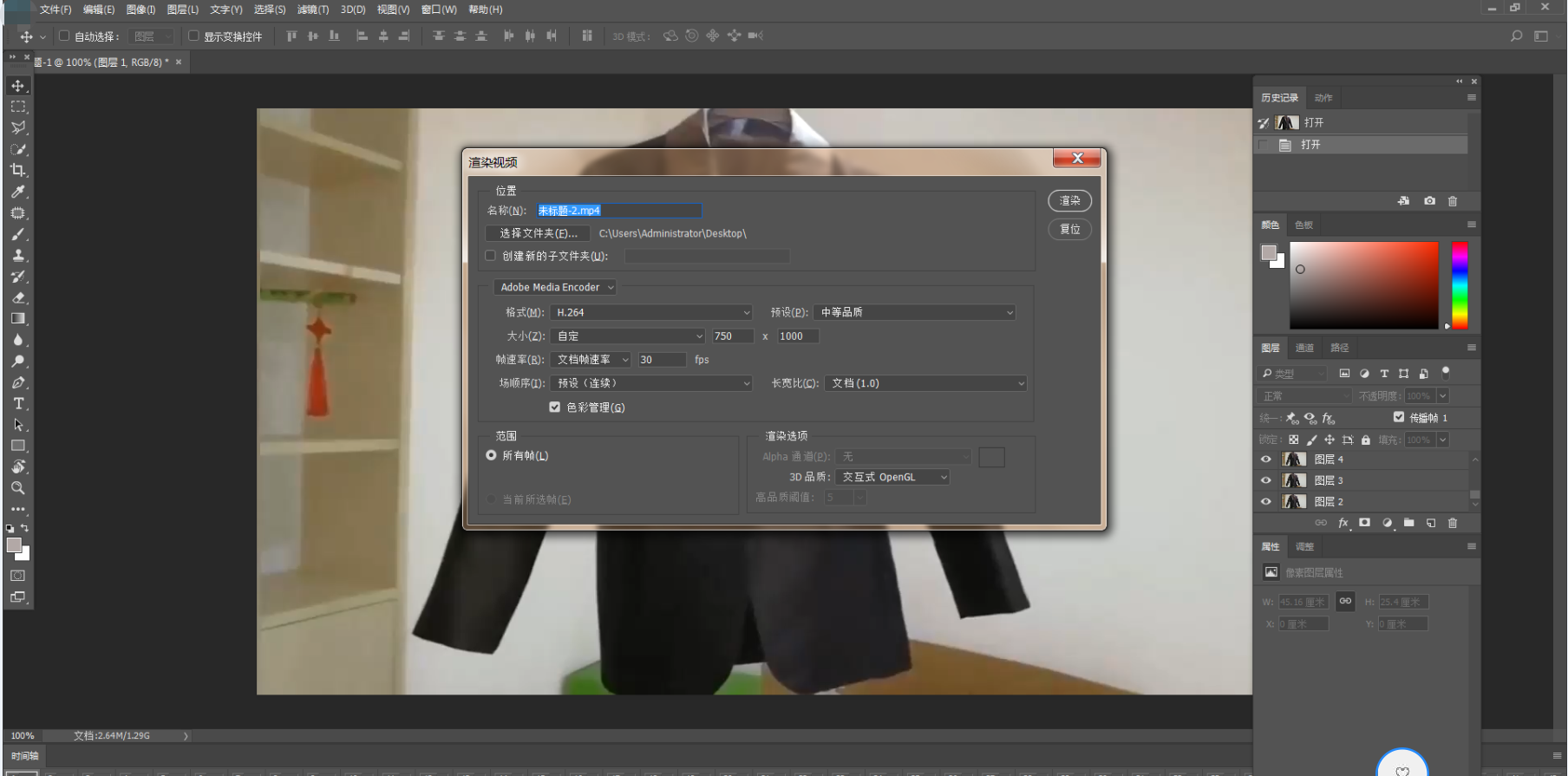This screenshot has width=1568, height=776.
Task: Check 创建新的子文件夹 option
Action: [491, 256]
